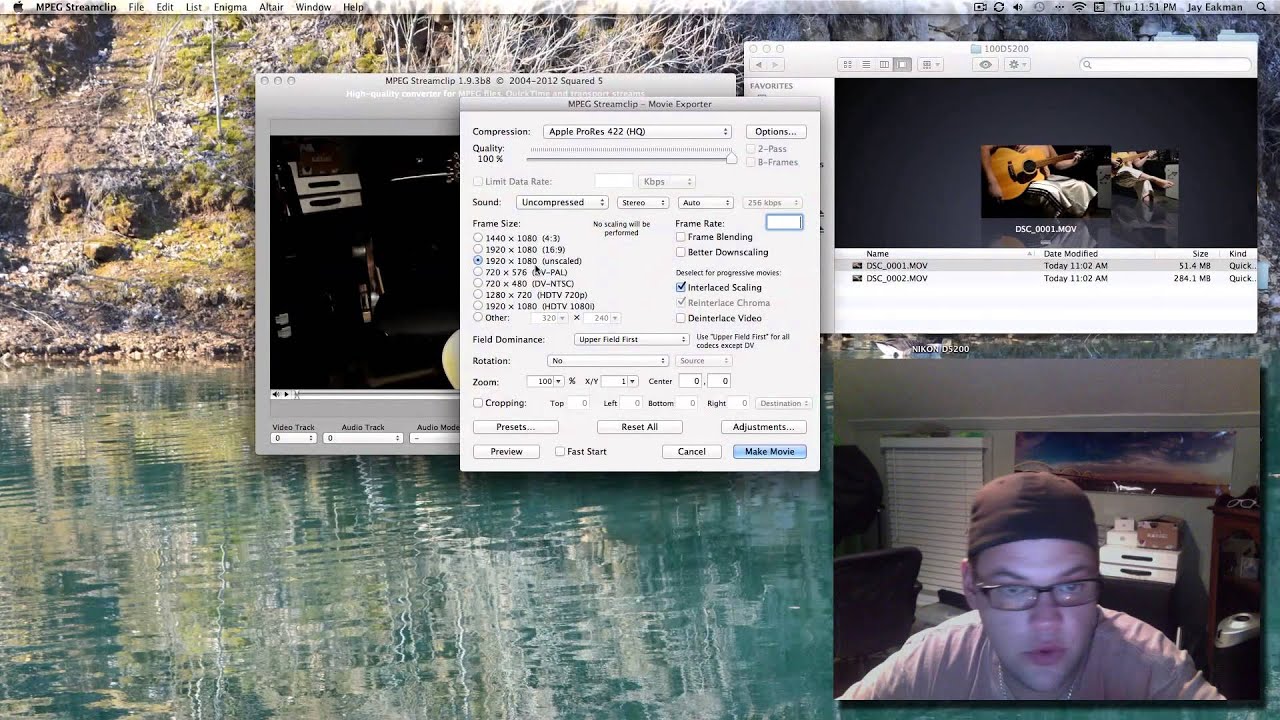The image size is (1280, 720).
Task: Click the Frame Rate input field
Action: click(x=784, y=222)
